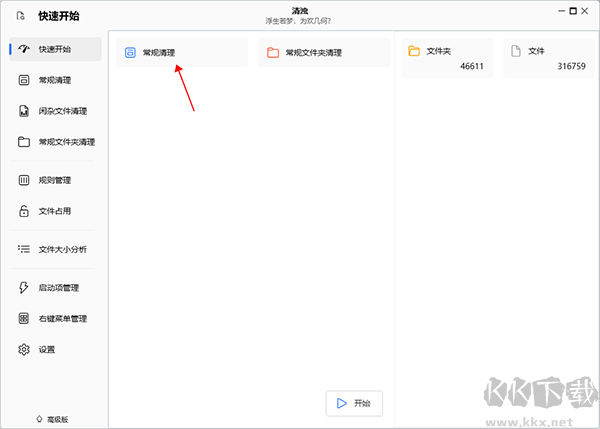Click the 文件占用 lock icon entry
This screenshot has width=600, height=429.
coord(54,211)
